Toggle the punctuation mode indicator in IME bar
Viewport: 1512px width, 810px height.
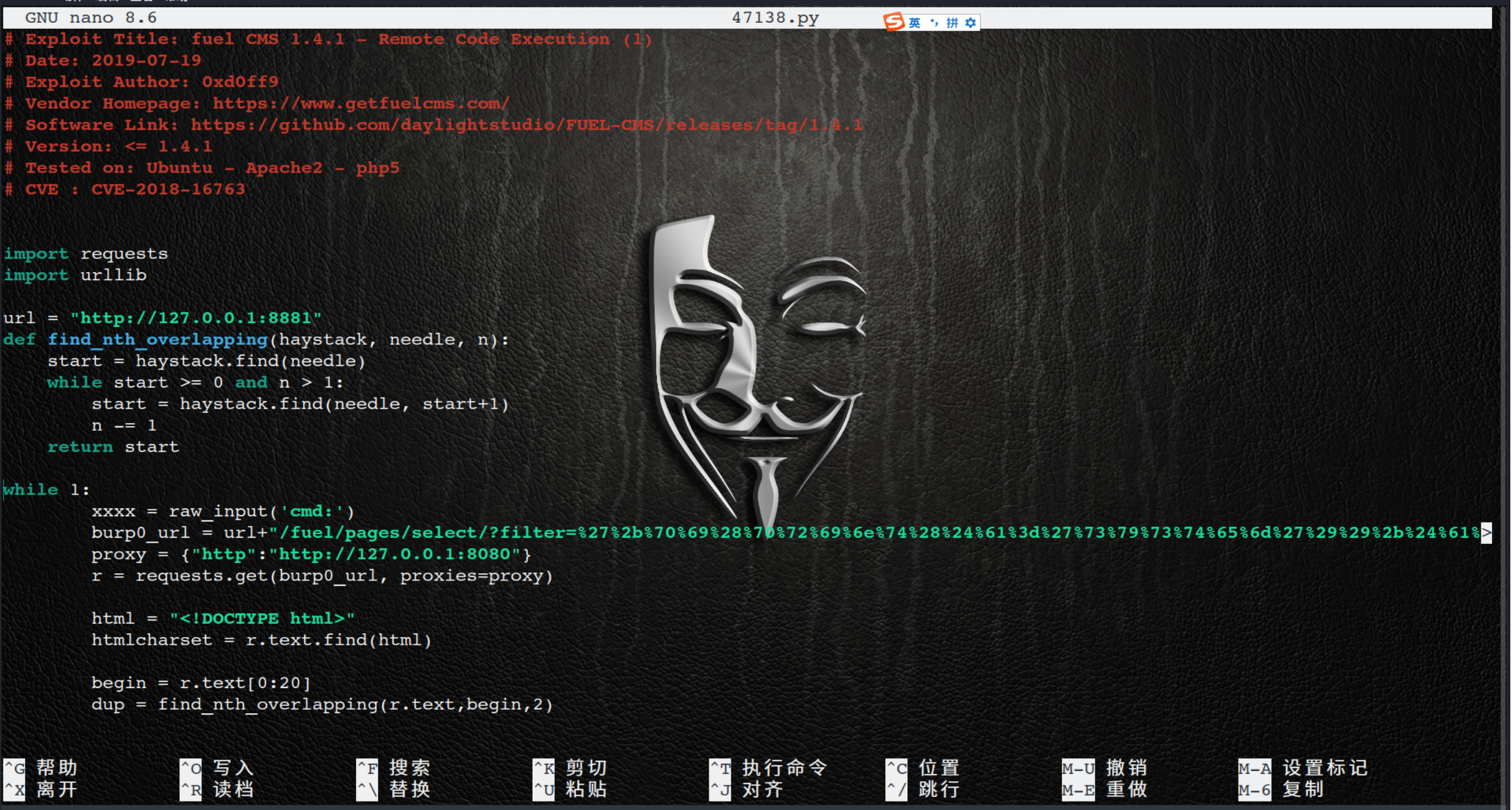coord(934,23)
